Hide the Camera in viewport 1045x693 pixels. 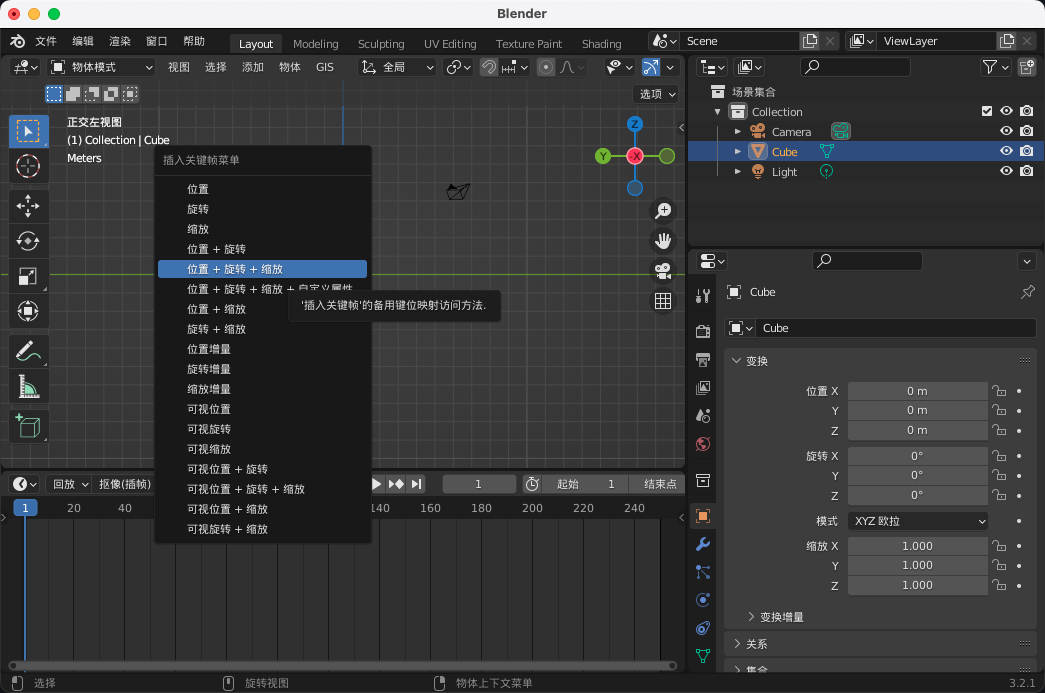coord(1006,131)
